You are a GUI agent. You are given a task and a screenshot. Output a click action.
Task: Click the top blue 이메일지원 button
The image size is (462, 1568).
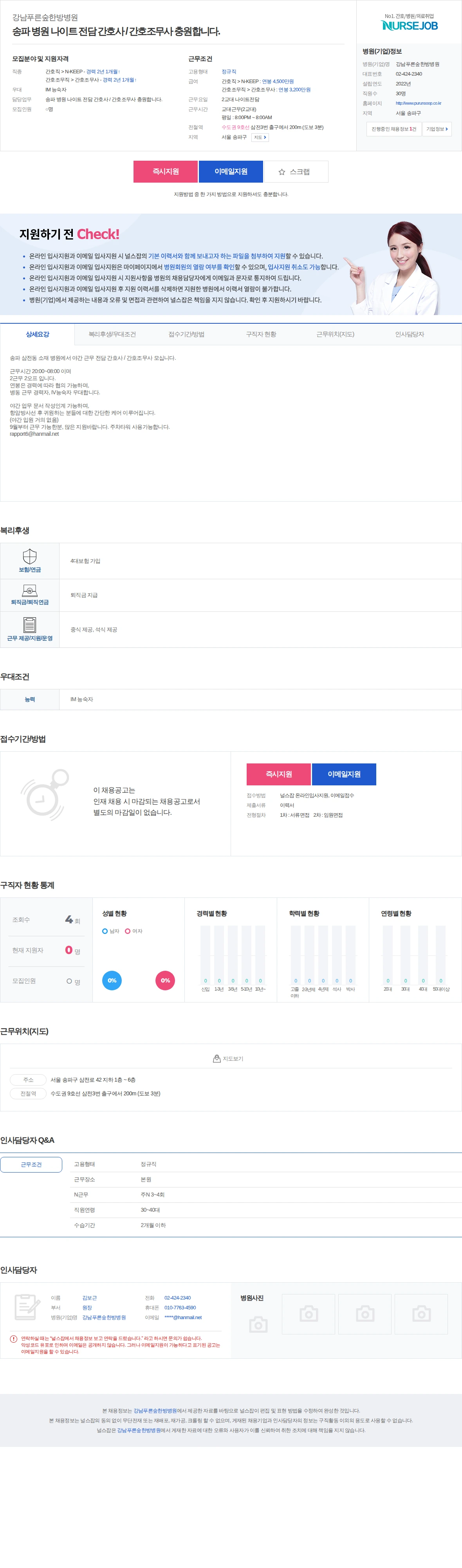pos(231,172)
